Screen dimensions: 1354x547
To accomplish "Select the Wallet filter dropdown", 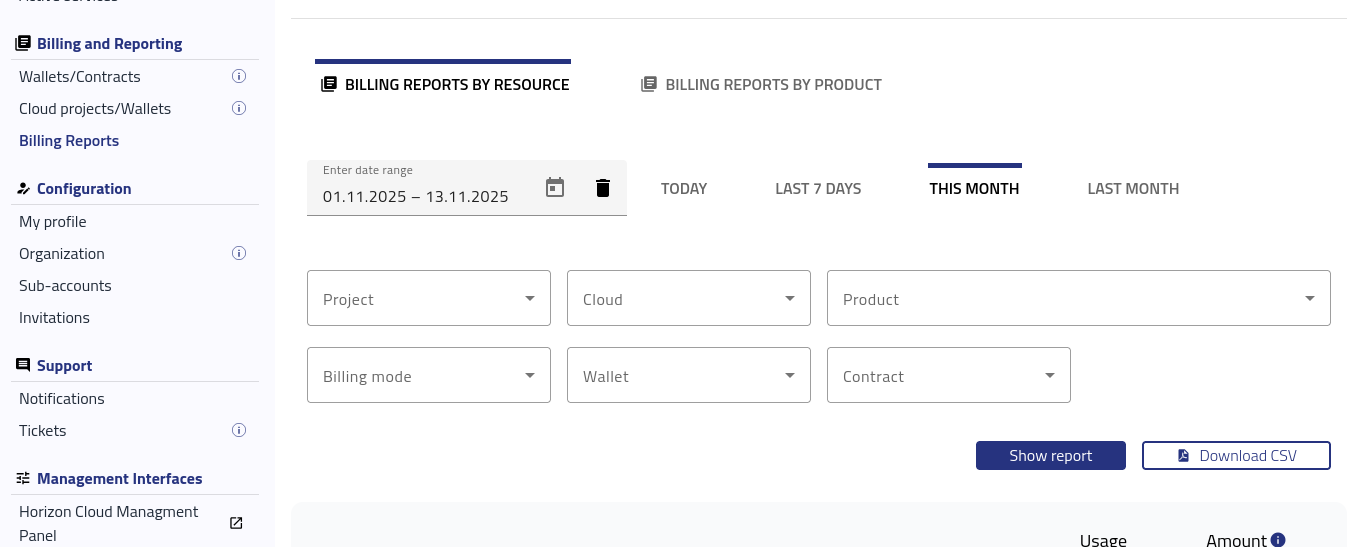I will 688,375.
